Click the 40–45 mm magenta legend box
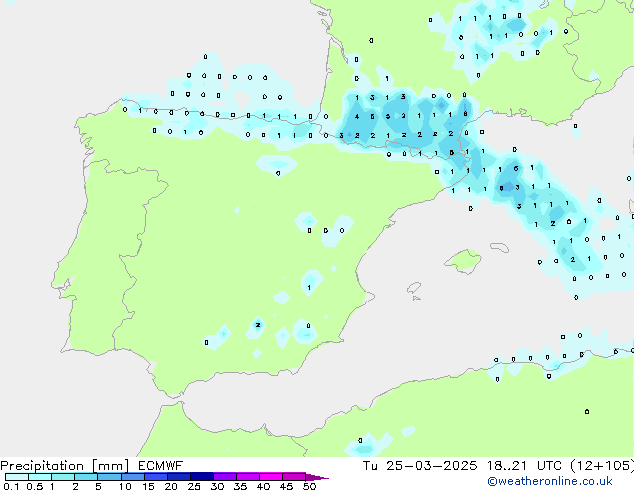Image resolution: width=634 pixels, height=490 pixels. (271, 477)
